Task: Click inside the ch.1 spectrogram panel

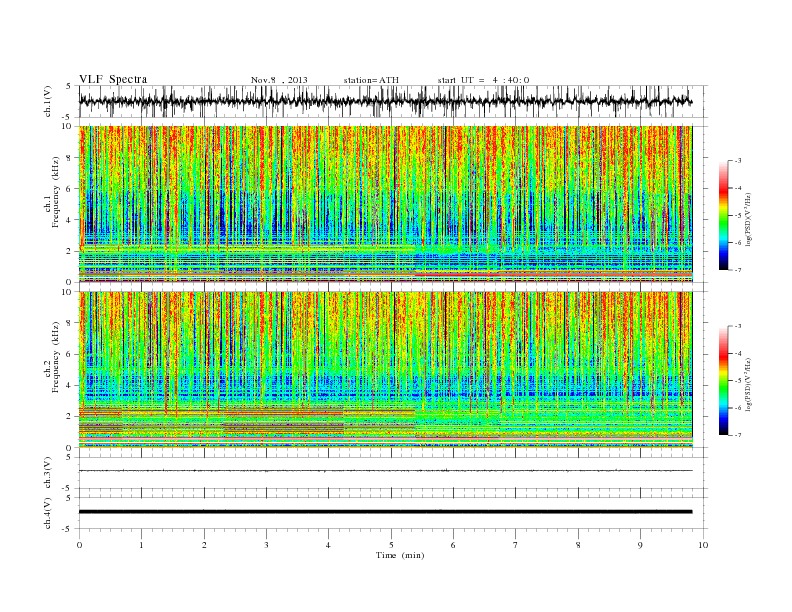Action: [x=385, y=204]
